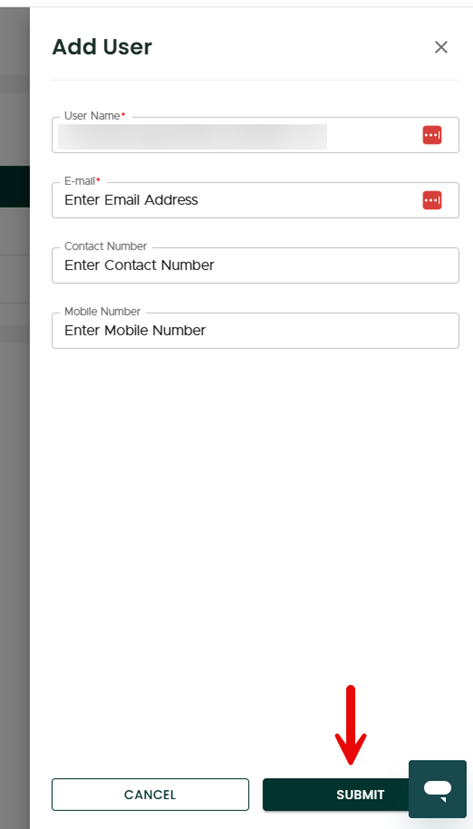Click the E-mail field label

click(82, 181)
